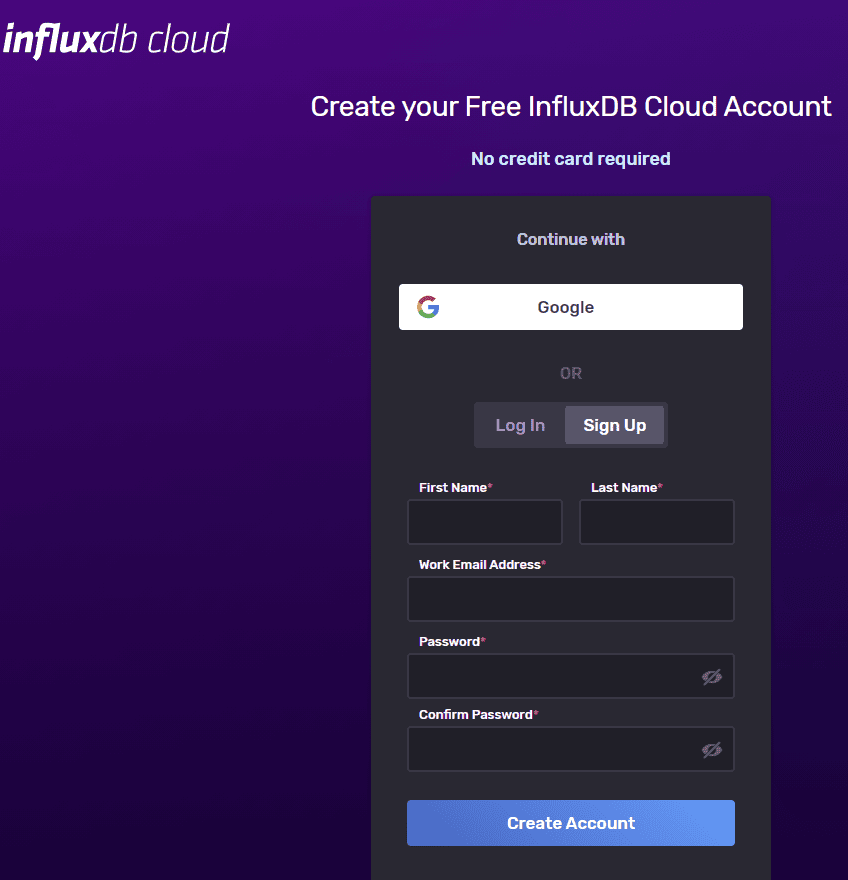Click the Create Account button

570,822
